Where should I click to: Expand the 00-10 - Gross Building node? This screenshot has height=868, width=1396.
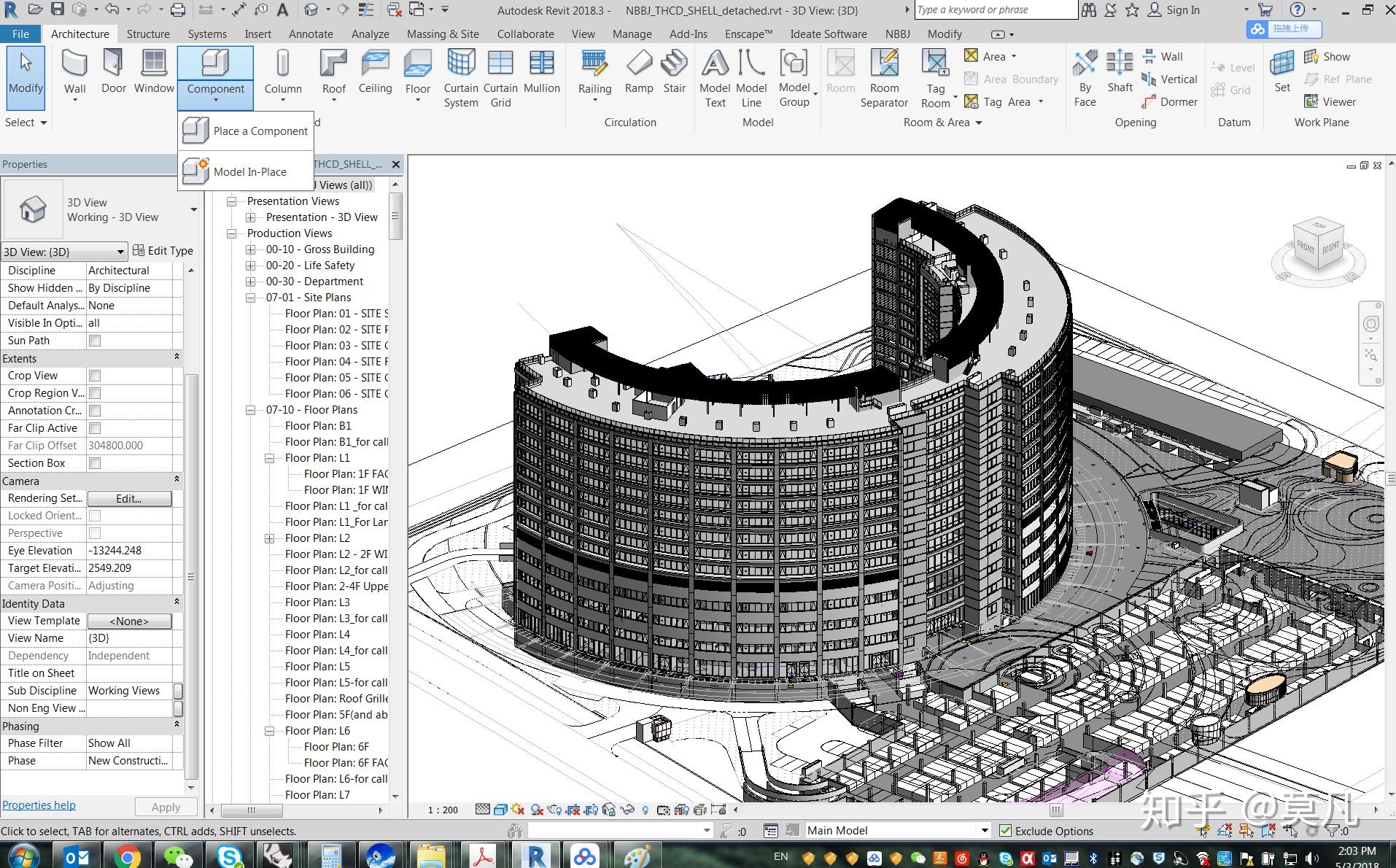(251, 249)
